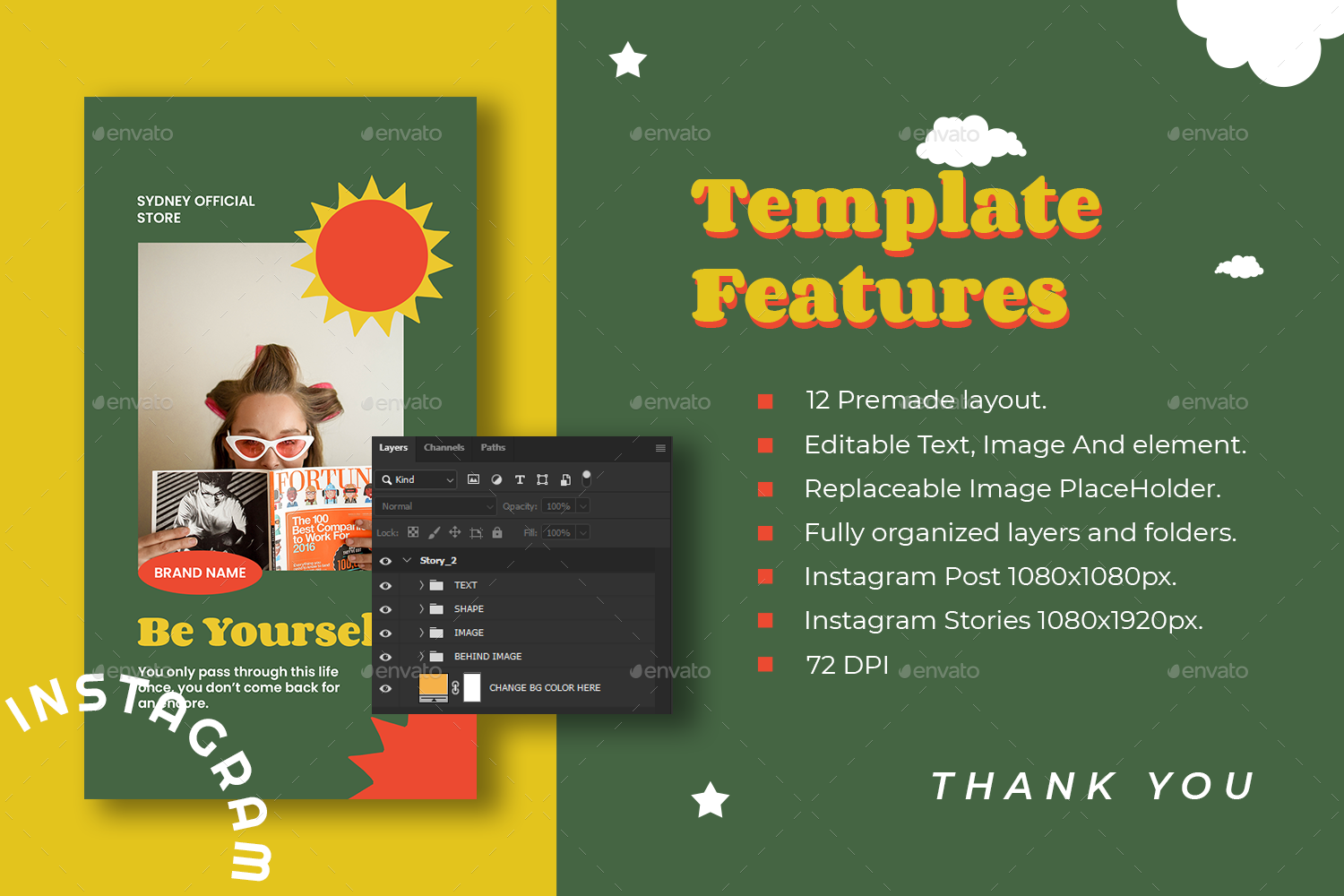Viewport: 1344px width, 896px height.
Task: Open the Kind filter dropdown
Action: click(418, 480)
